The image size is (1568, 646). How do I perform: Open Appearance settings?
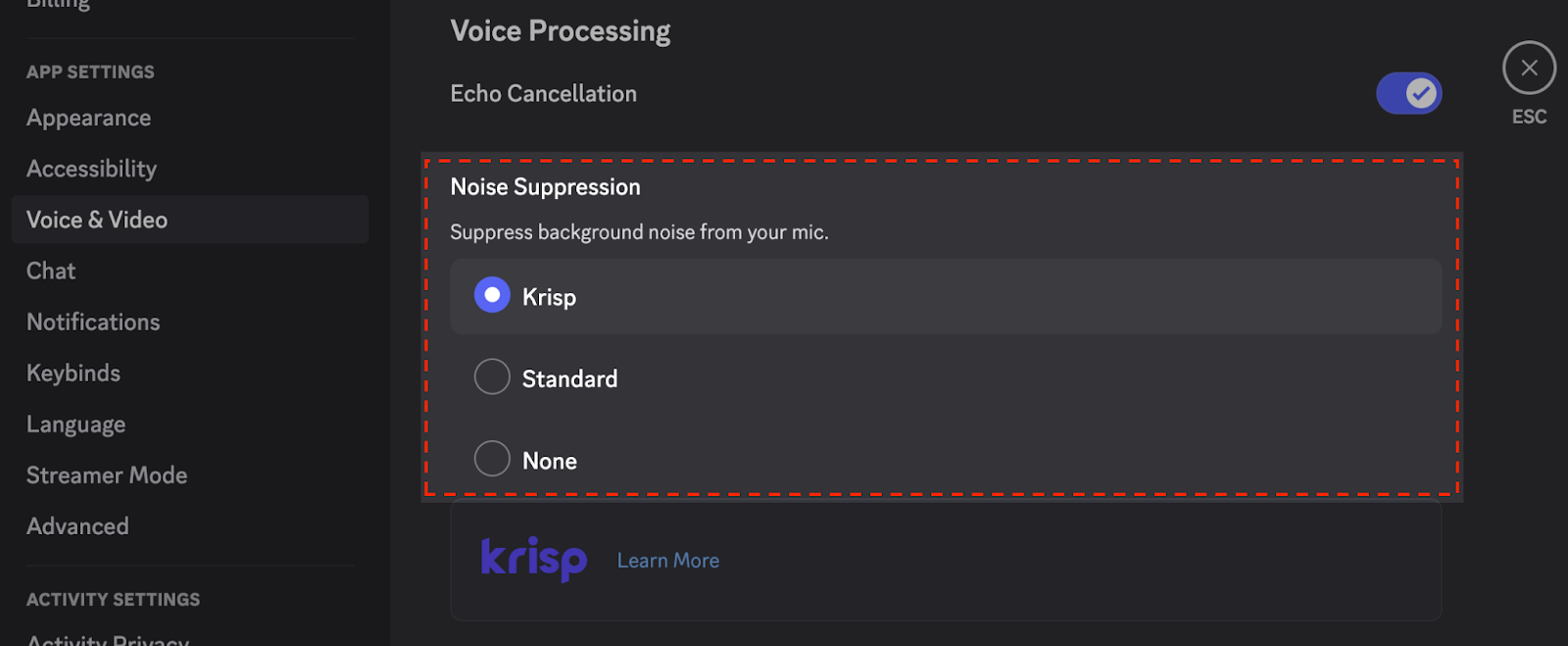(89, 118)
